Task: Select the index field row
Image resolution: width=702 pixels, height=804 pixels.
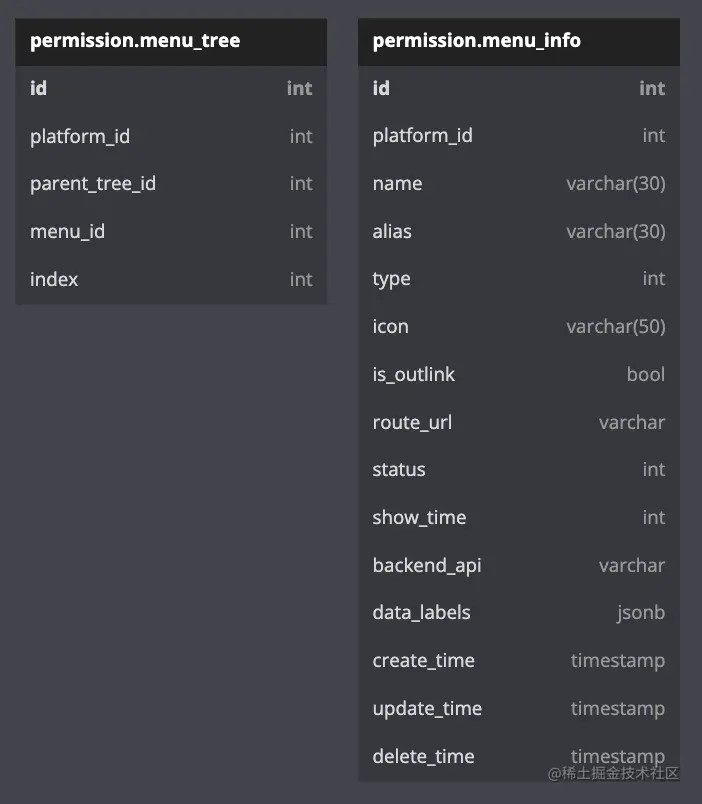Action: pyautogui.click(x=171, y=279)
